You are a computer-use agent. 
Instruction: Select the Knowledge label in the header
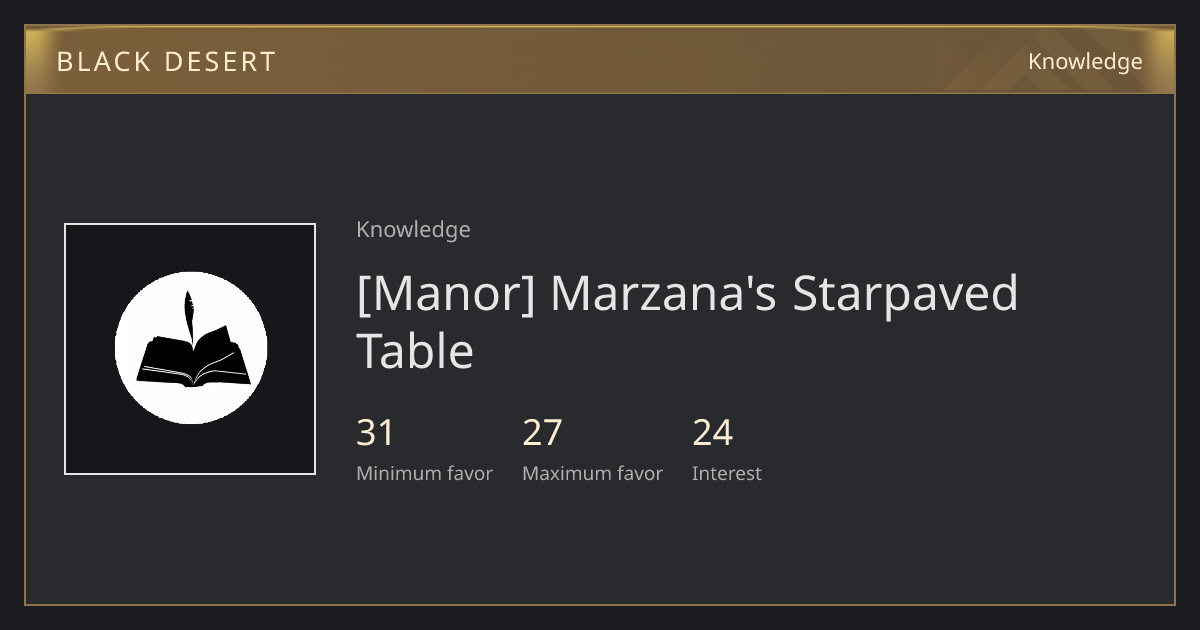coord(1085,61)
